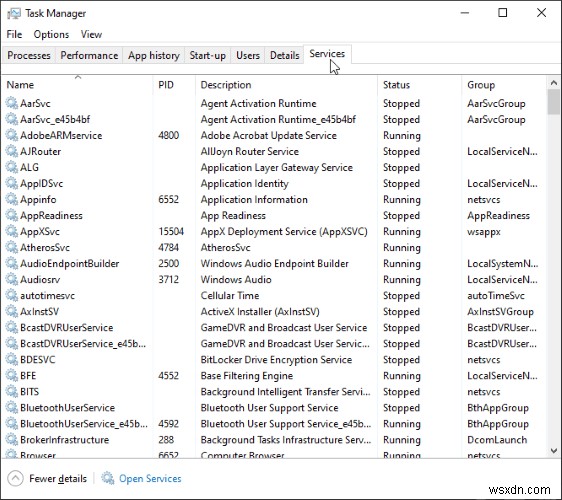
Task: Click the AudioEndpointBuilder gear icon
Action: click(12, 263)
